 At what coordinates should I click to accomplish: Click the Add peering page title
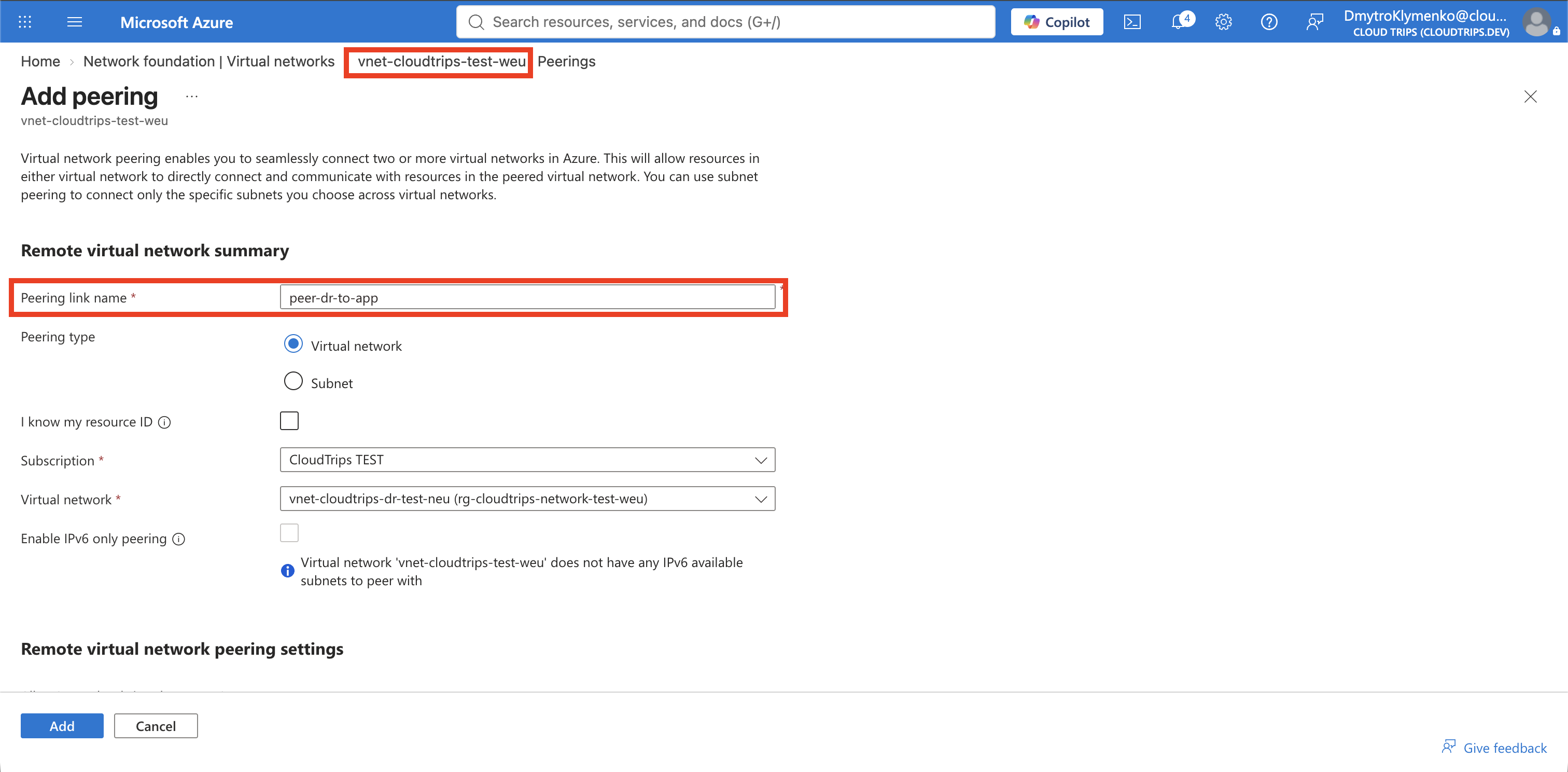pos(90,96)
